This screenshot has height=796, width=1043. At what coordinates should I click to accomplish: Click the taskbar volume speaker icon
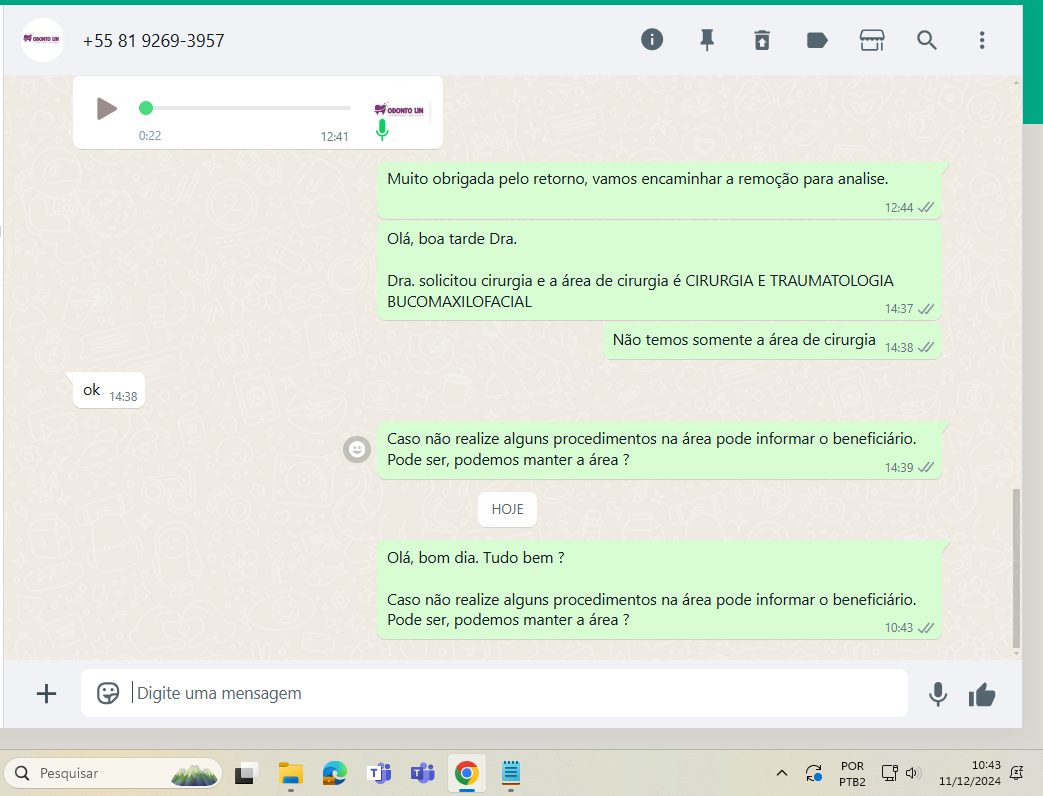912,773
